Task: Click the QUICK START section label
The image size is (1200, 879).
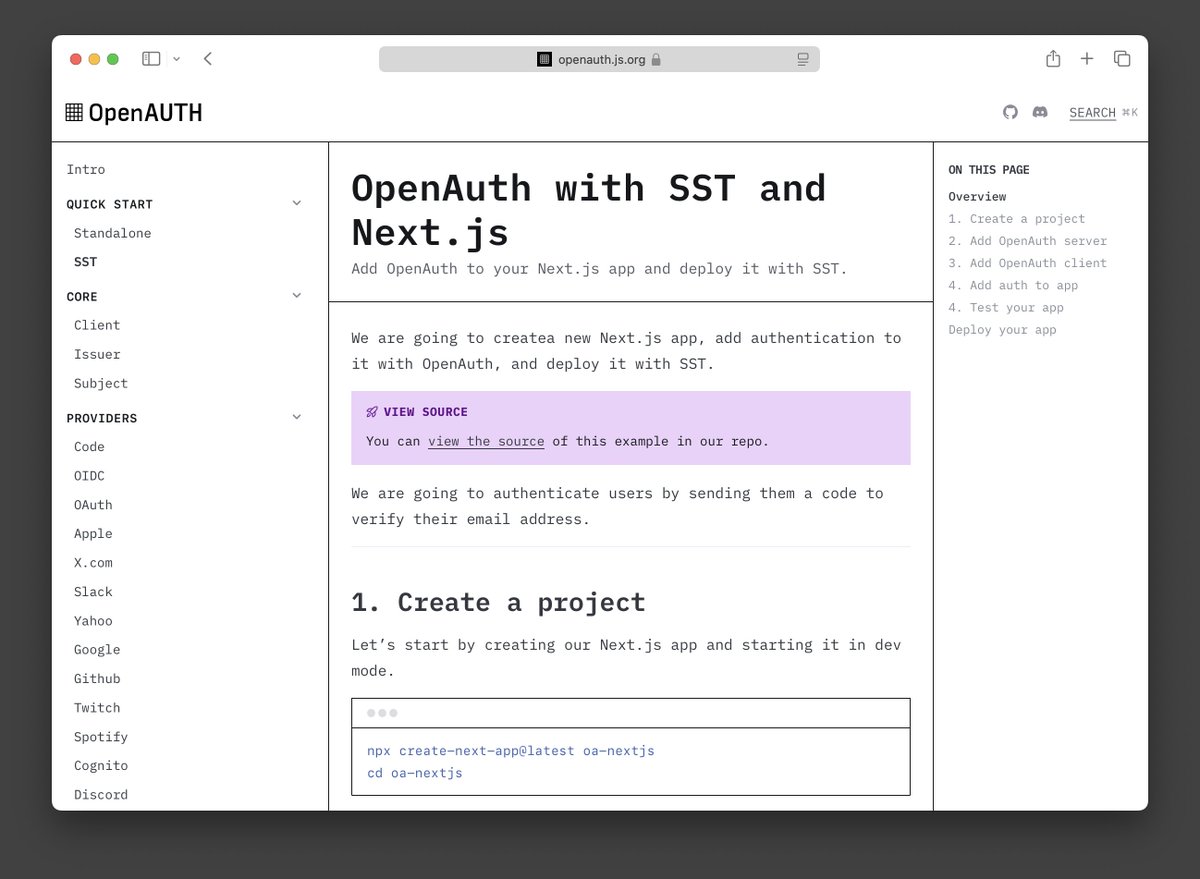Action: [x=110, y=204]
